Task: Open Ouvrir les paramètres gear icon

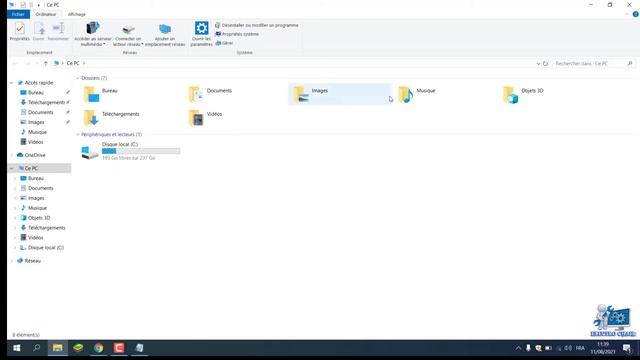Action: click(201, 28)
